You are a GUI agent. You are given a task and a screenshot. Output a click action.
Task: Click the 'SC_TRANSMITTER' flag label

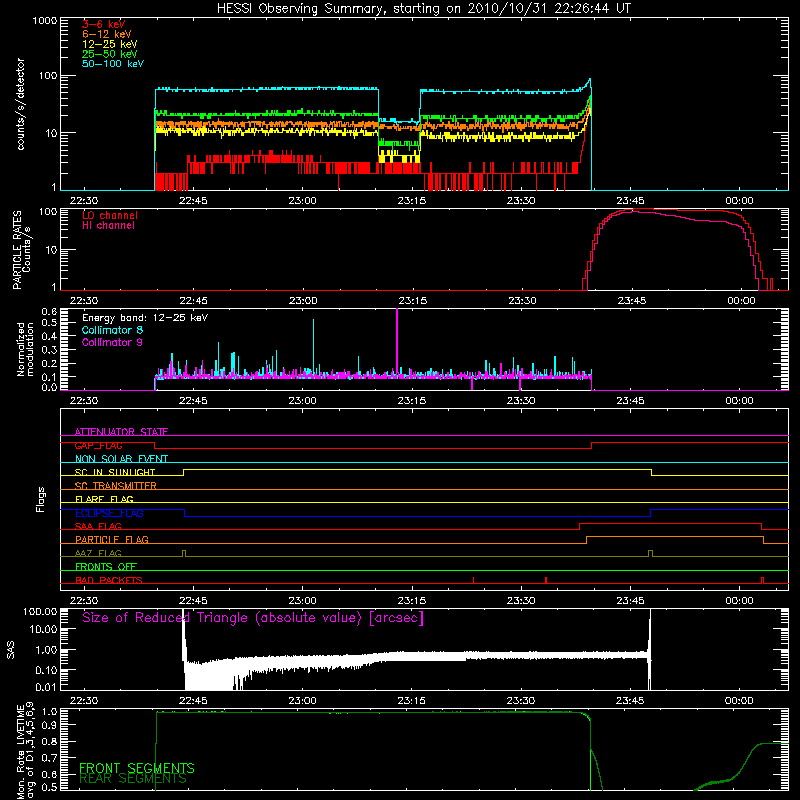115,486
